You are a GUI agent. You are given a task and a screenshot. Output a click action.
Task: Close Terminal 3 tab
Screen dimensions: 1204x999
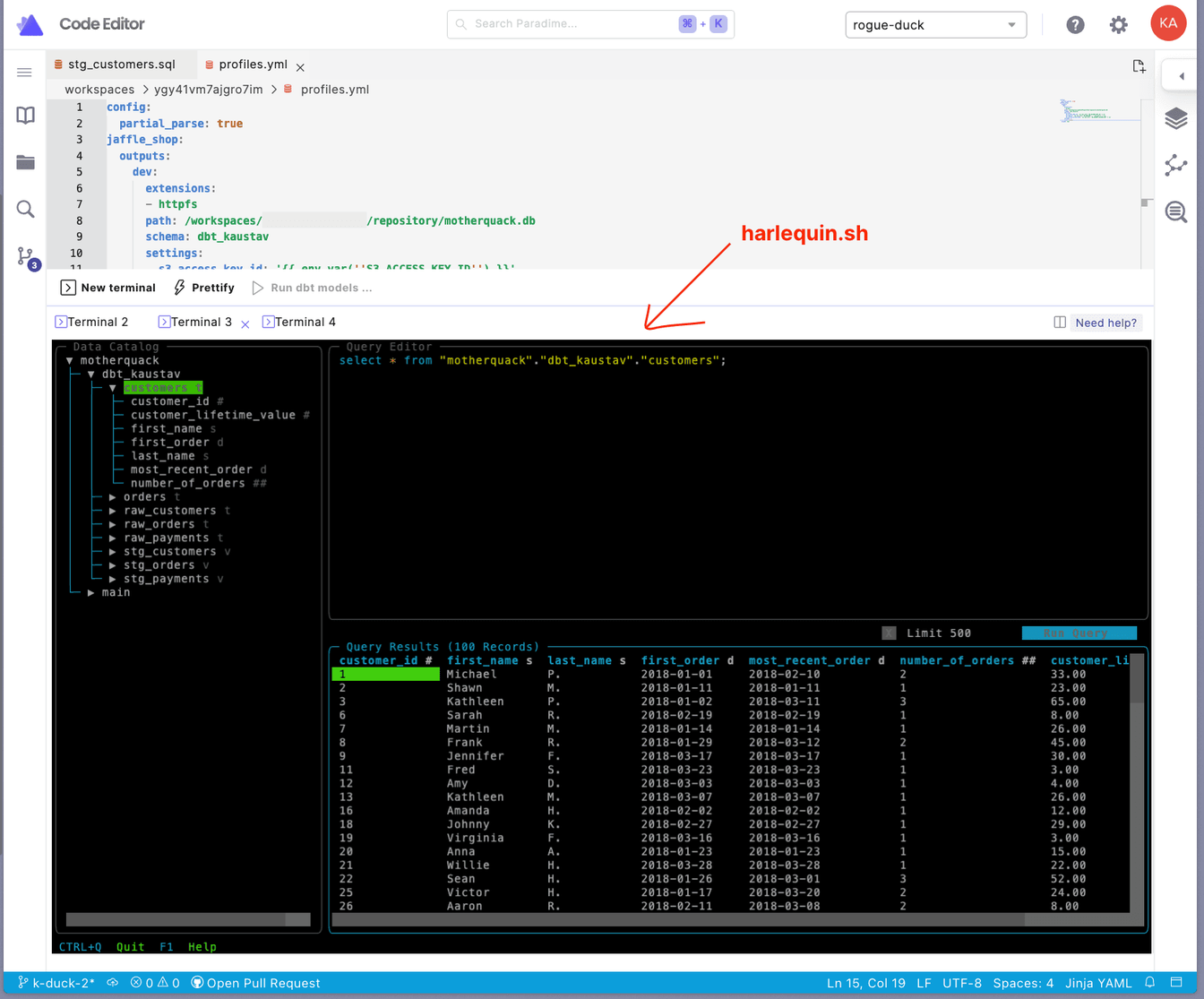coord(245,324)
